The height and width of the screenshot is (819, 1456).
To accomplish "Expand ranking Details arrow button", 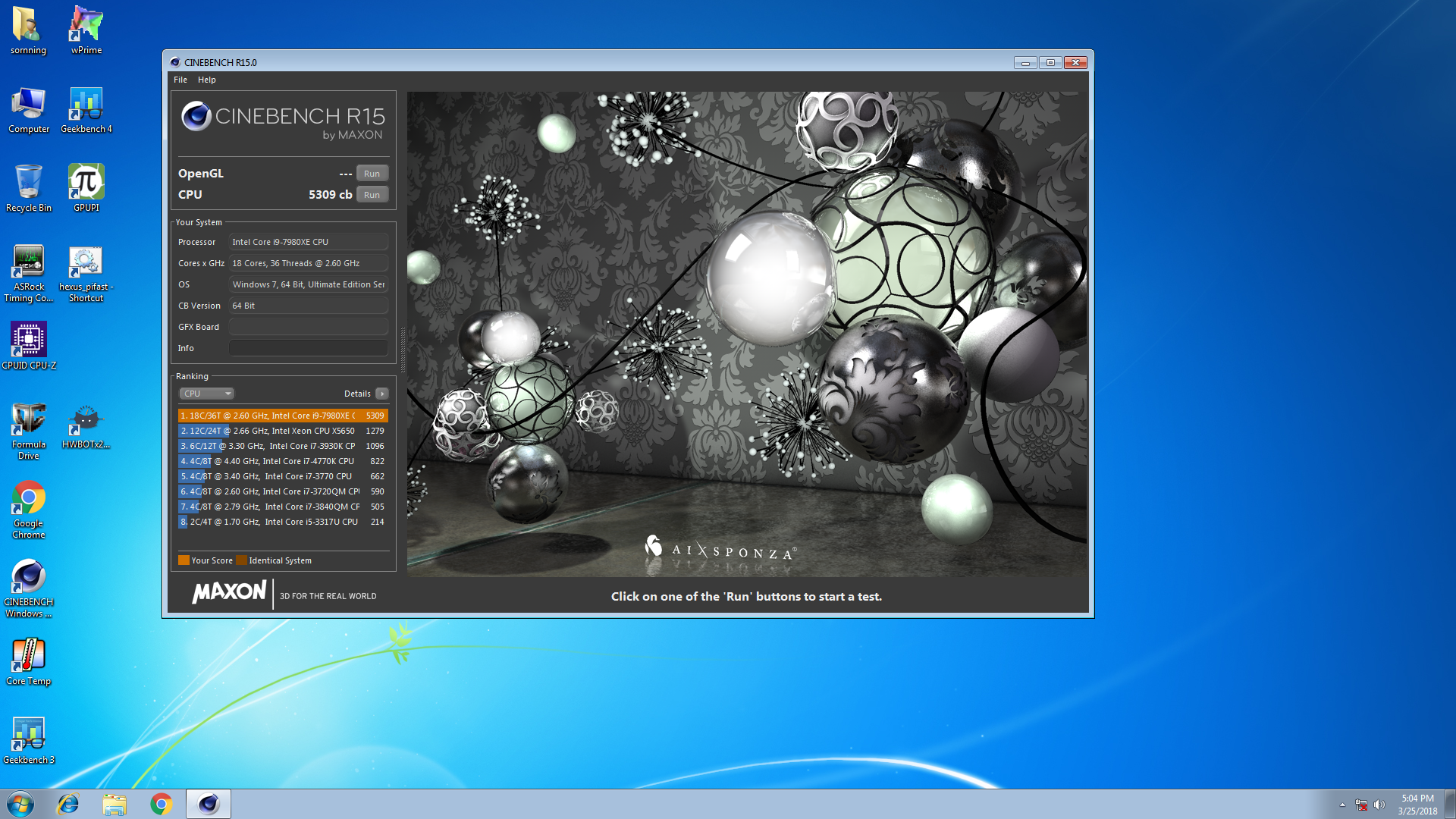I will tap(382, 394).
